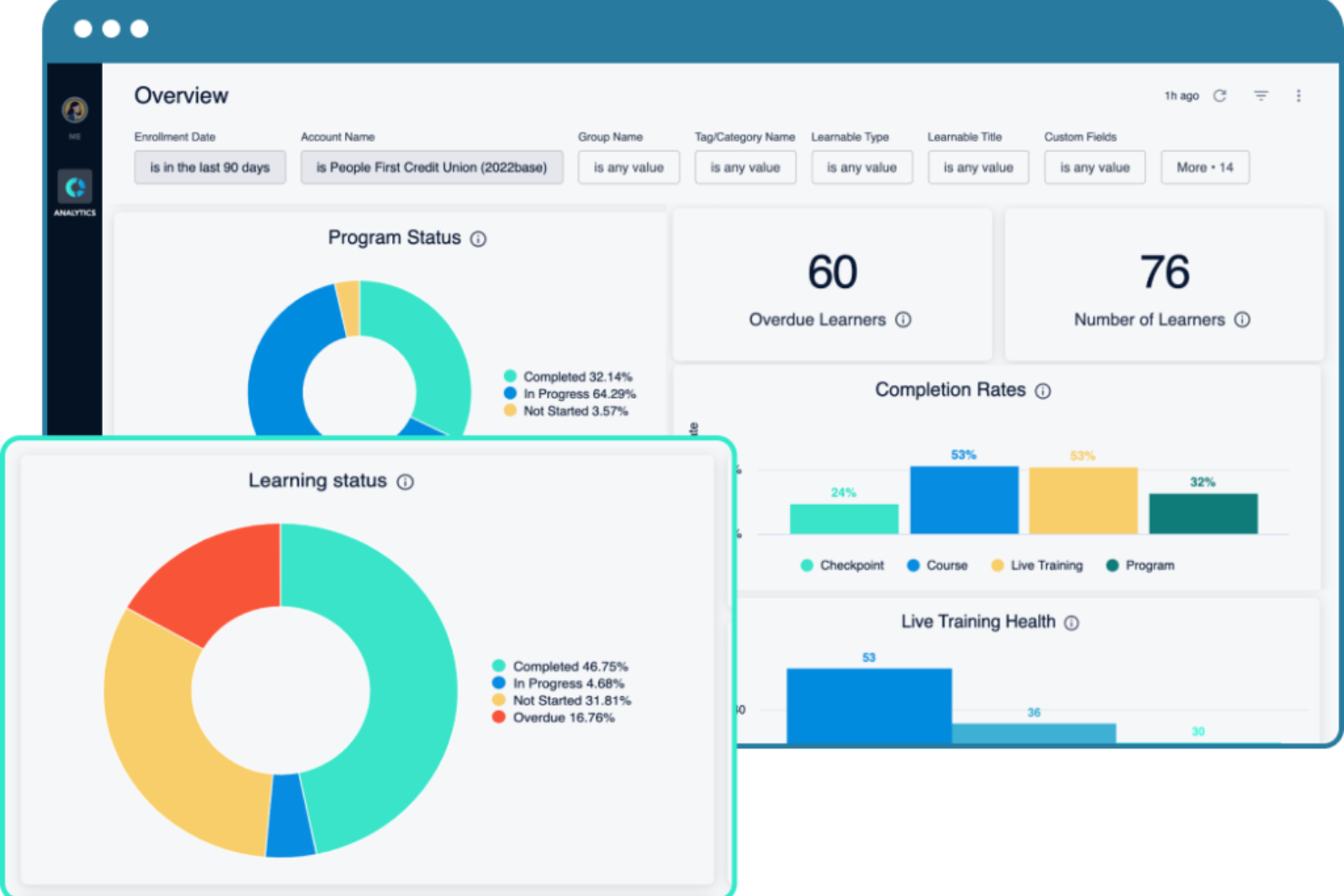The image size is (1344, 896).
Task: Toggle Live Training legend item
Action: 1037,566
